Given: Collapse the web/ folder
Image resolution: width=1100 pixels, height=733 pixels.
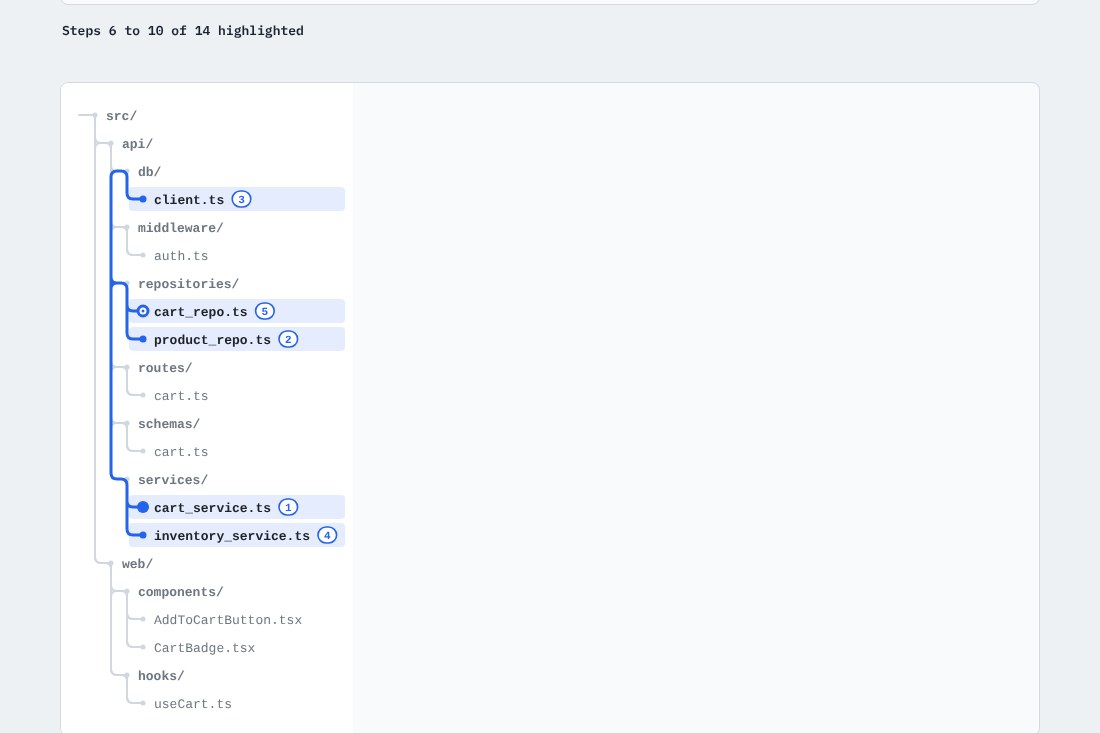Looking at the screenshot, I should pos(138,564).
